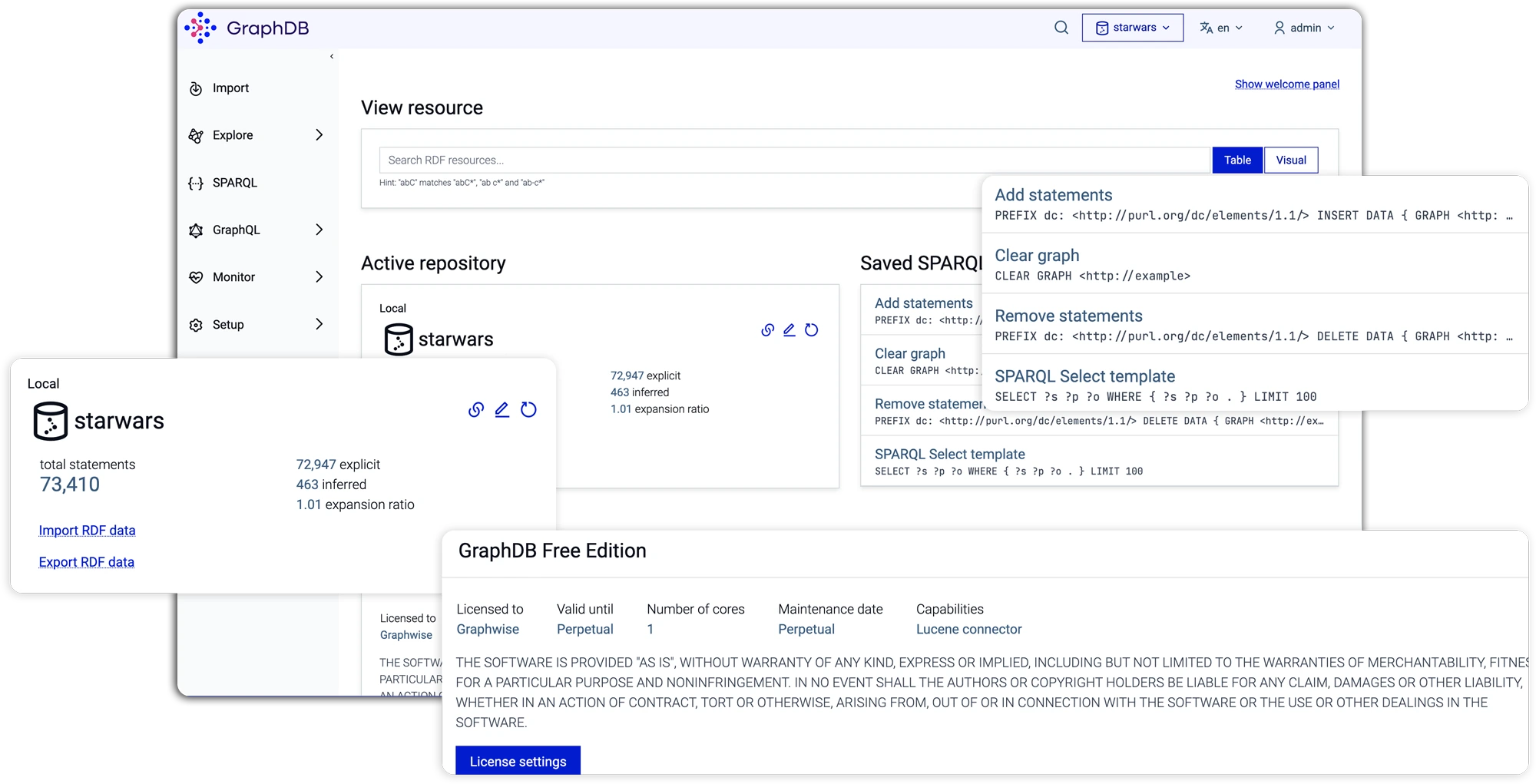Expand the GraphQL submenu chevron

point(319,230)
